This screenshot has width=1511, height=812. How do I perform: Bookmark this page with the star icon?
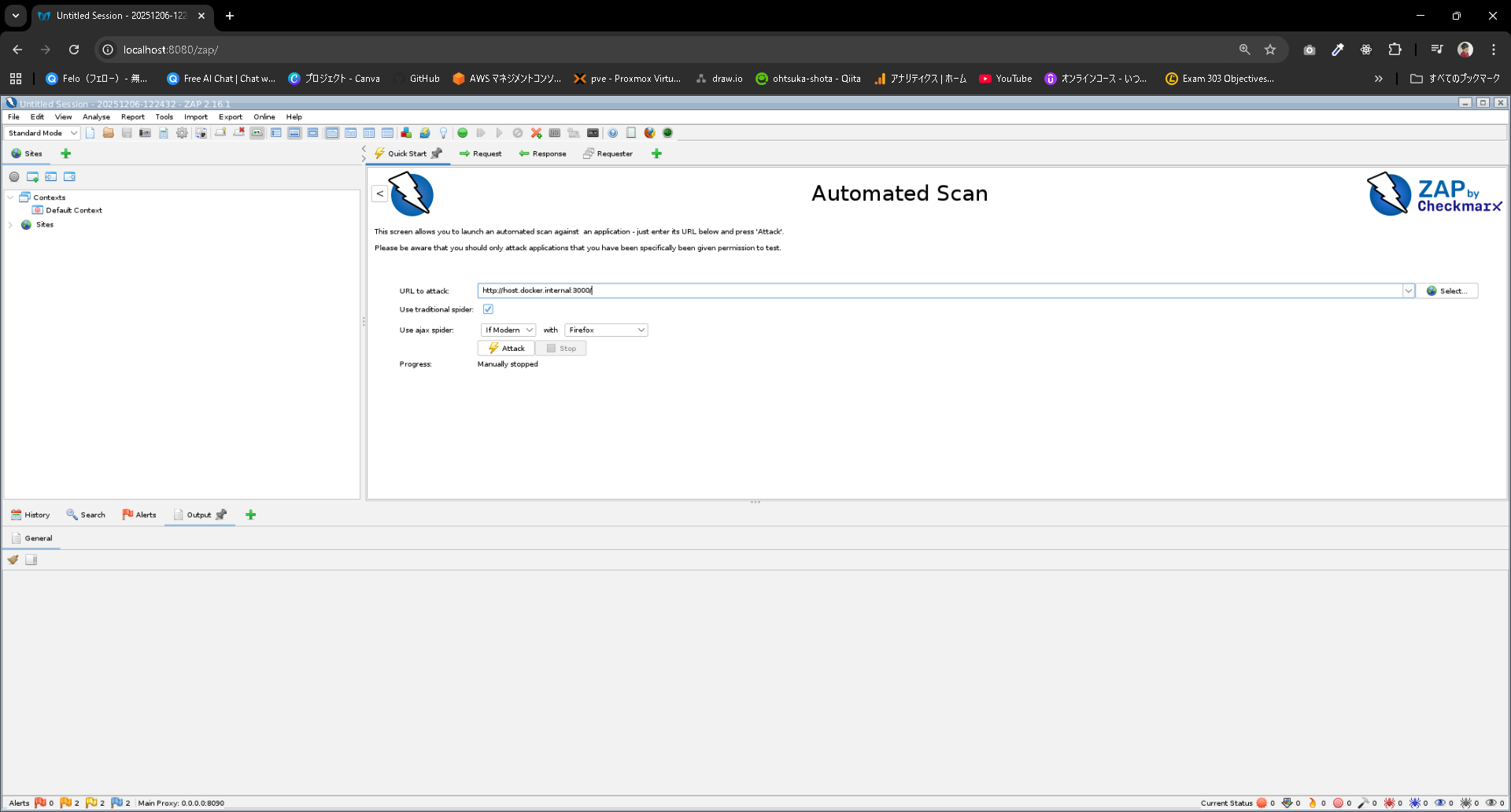pos(1270,50)
